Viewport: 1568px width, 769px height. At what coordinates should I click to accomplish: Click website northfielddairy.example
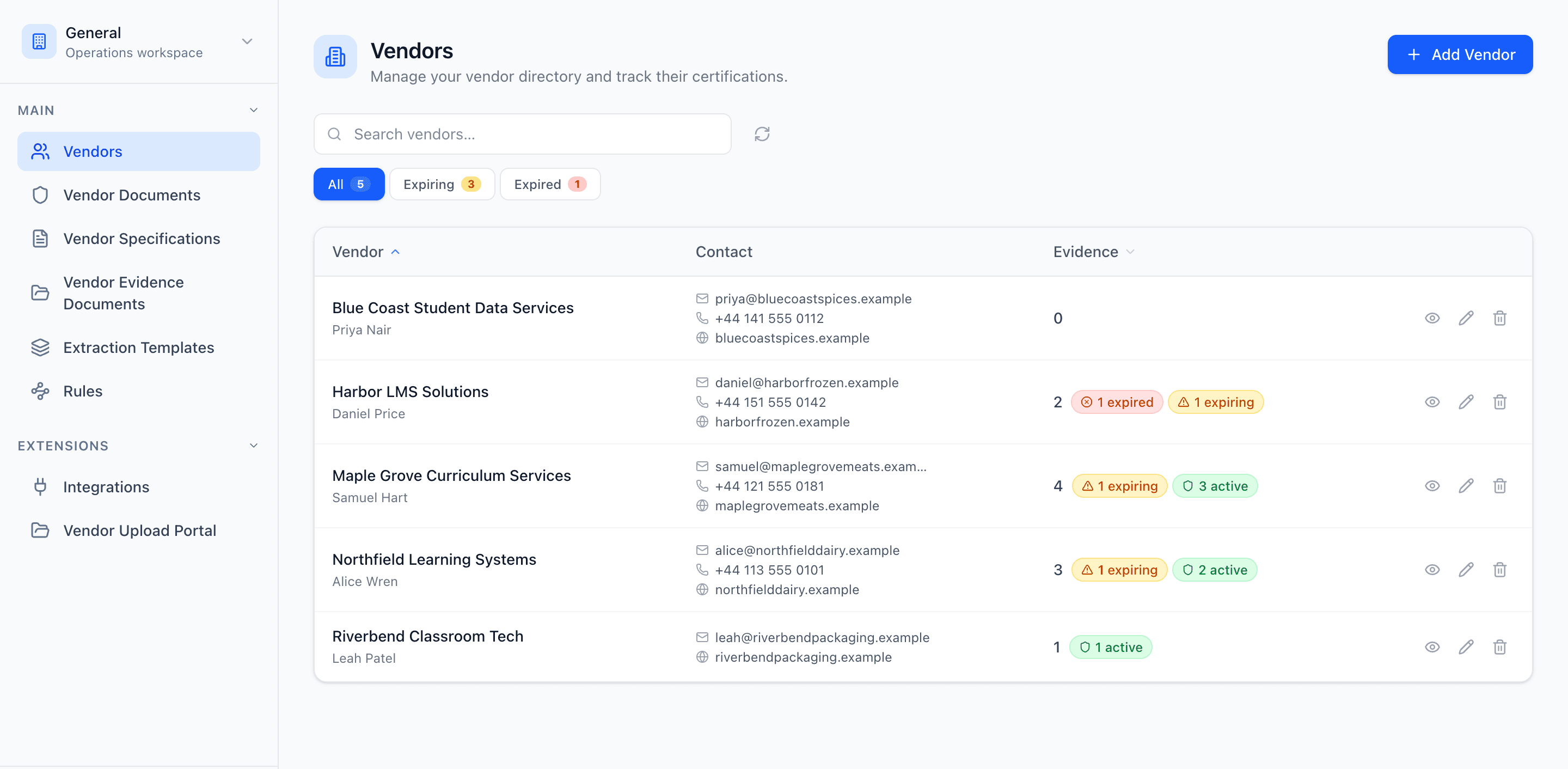pyautogui.click(x=787, y=589)
